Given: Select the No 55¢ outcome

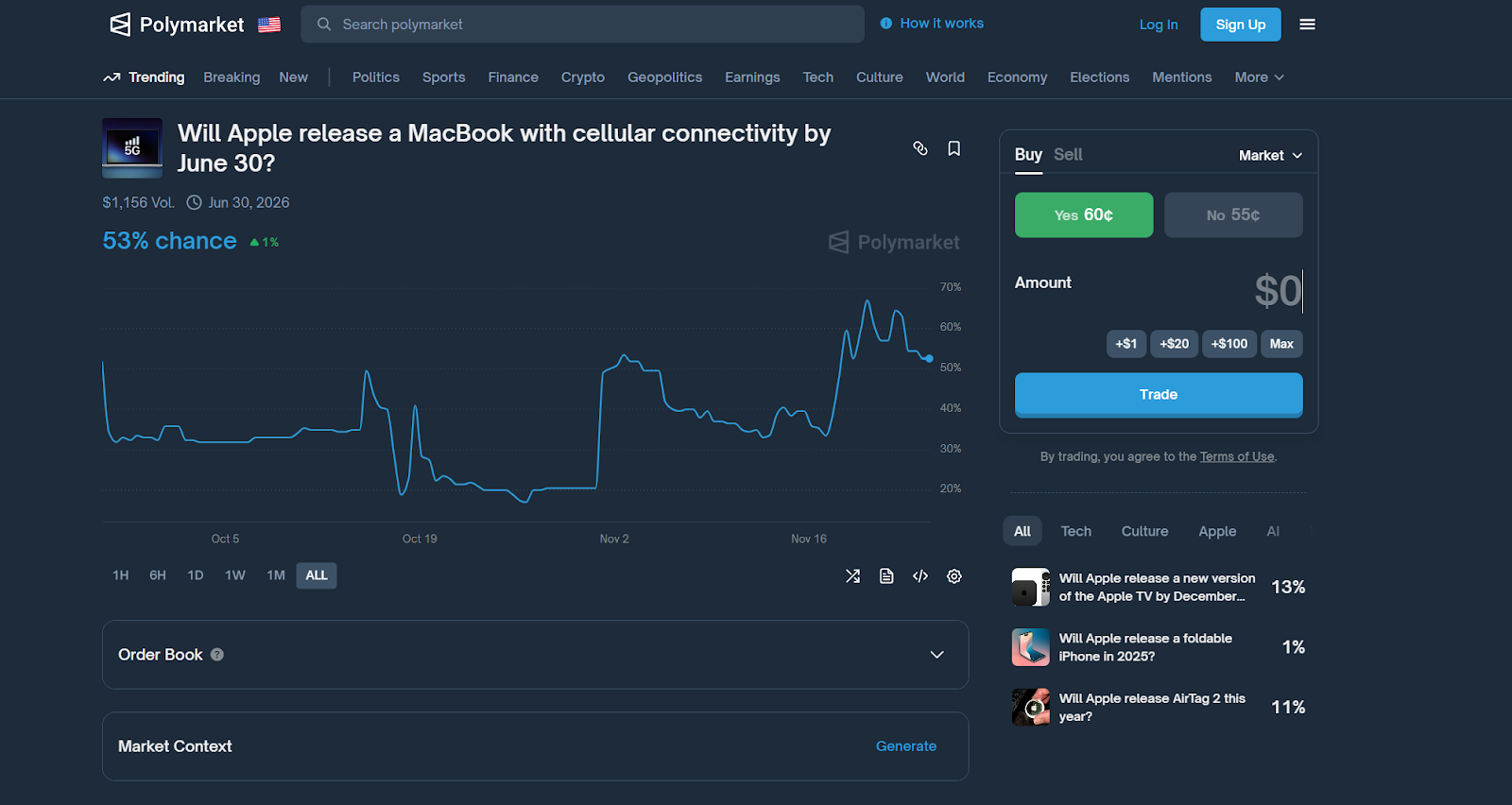Looking at the screenshot, I should [x=1232, y=215].
